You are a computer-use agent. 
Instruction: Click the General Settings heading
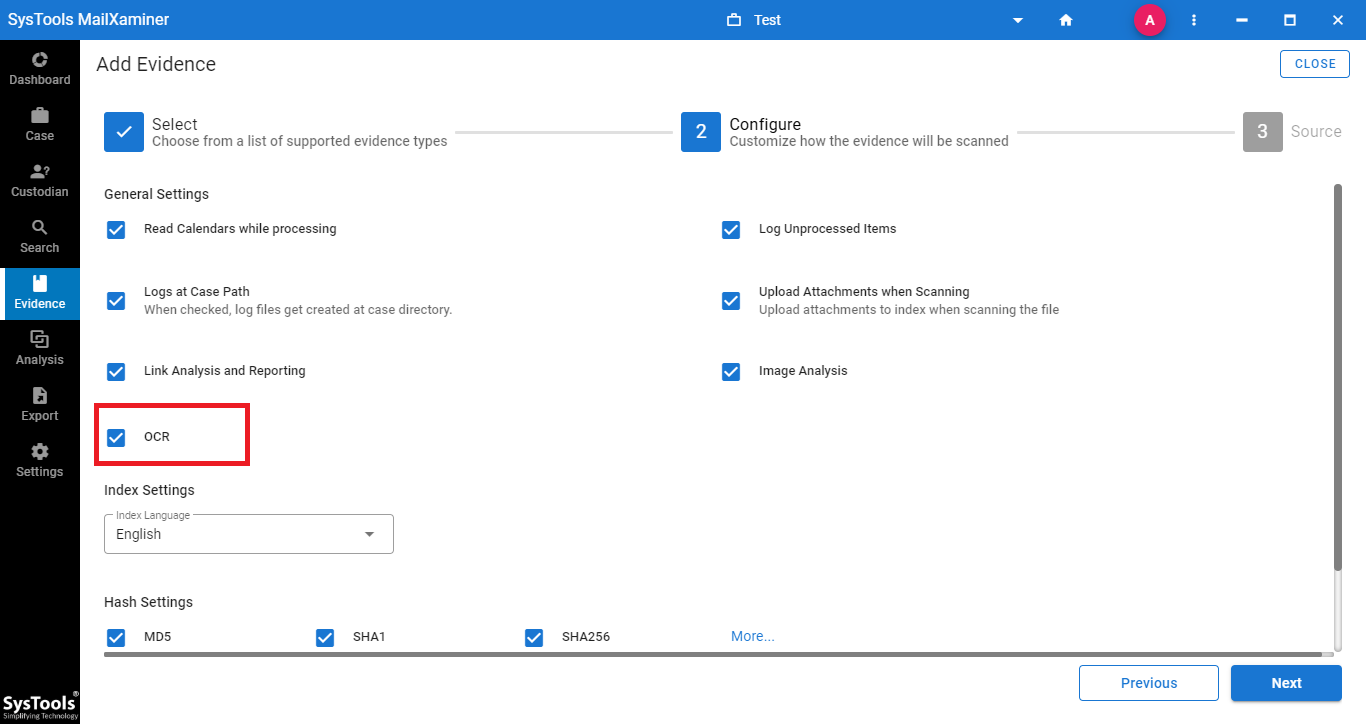tap(156, 194)
